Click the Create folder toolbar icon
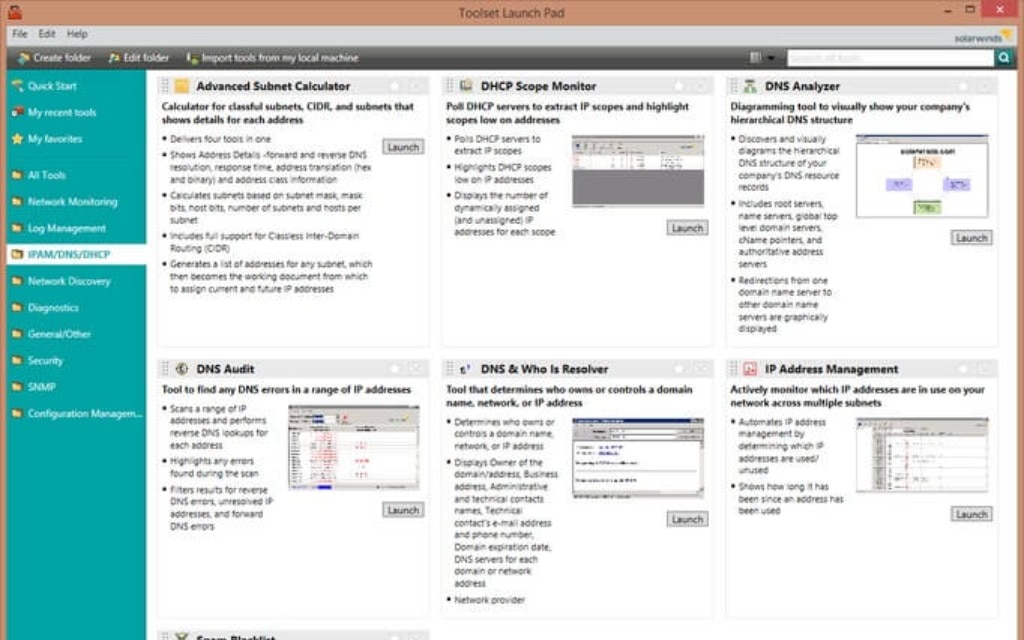 22,57
